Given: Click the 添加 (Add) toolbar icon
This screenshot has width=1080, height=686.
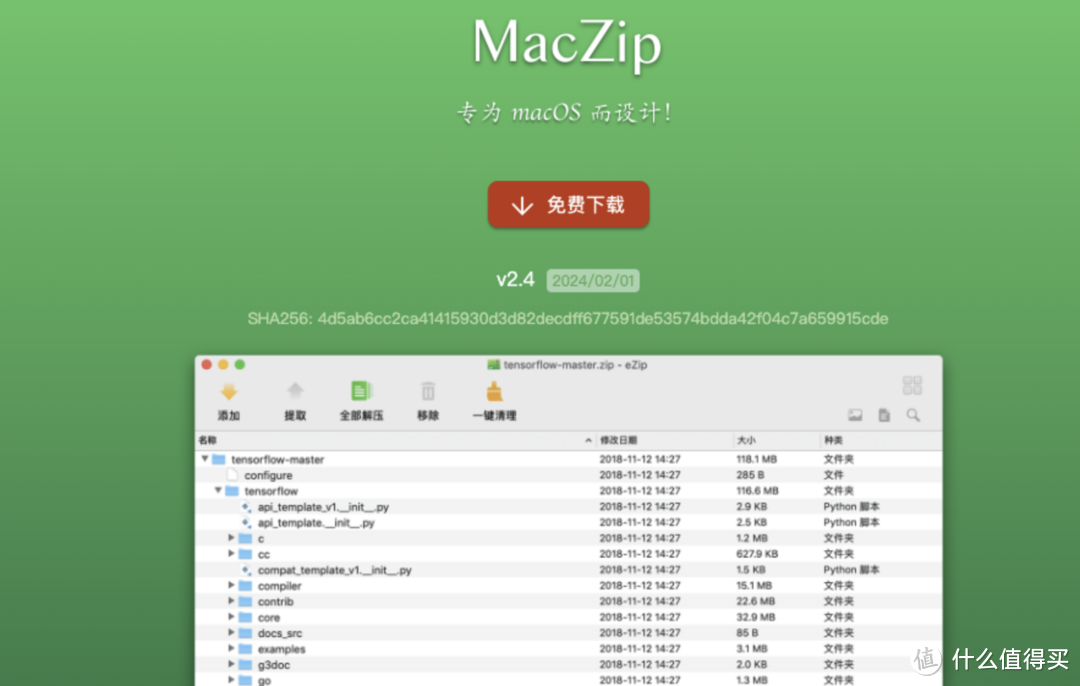Looking at the screenshot, I should click(x=229, y=392).
